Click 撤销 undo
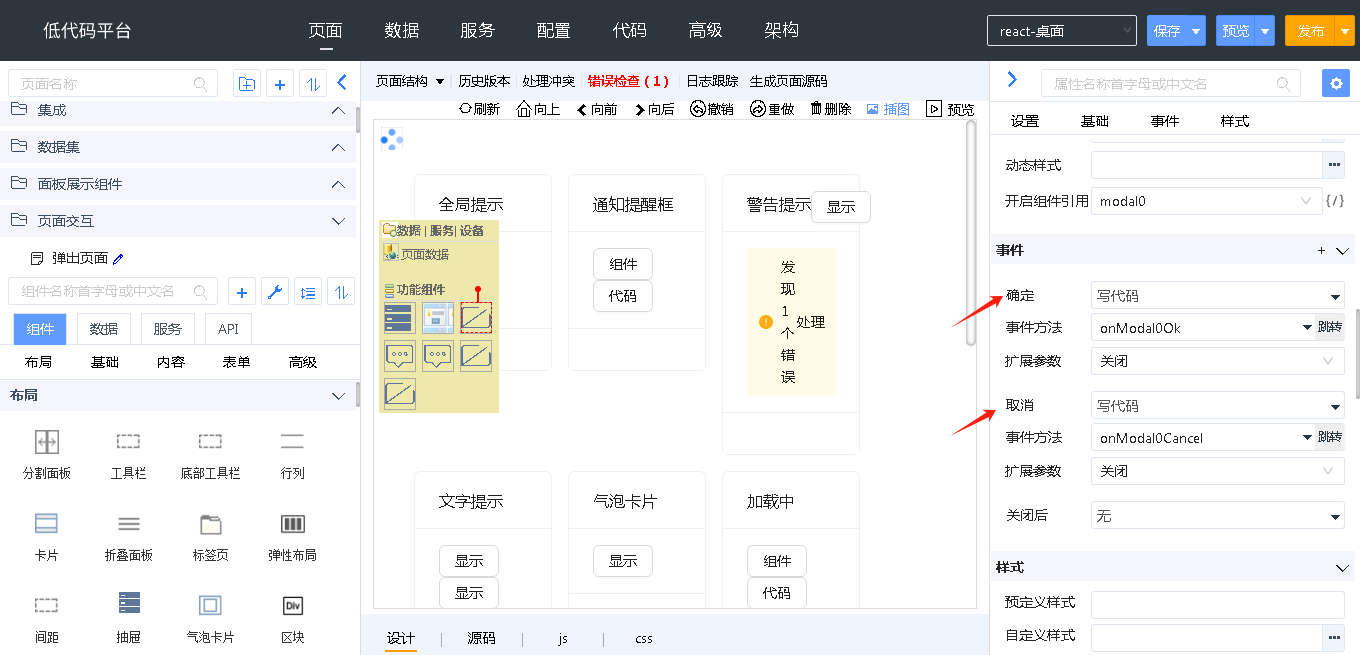Image resolution: width=1360 pixels, height=655 pixels. [x=712, y=109]
